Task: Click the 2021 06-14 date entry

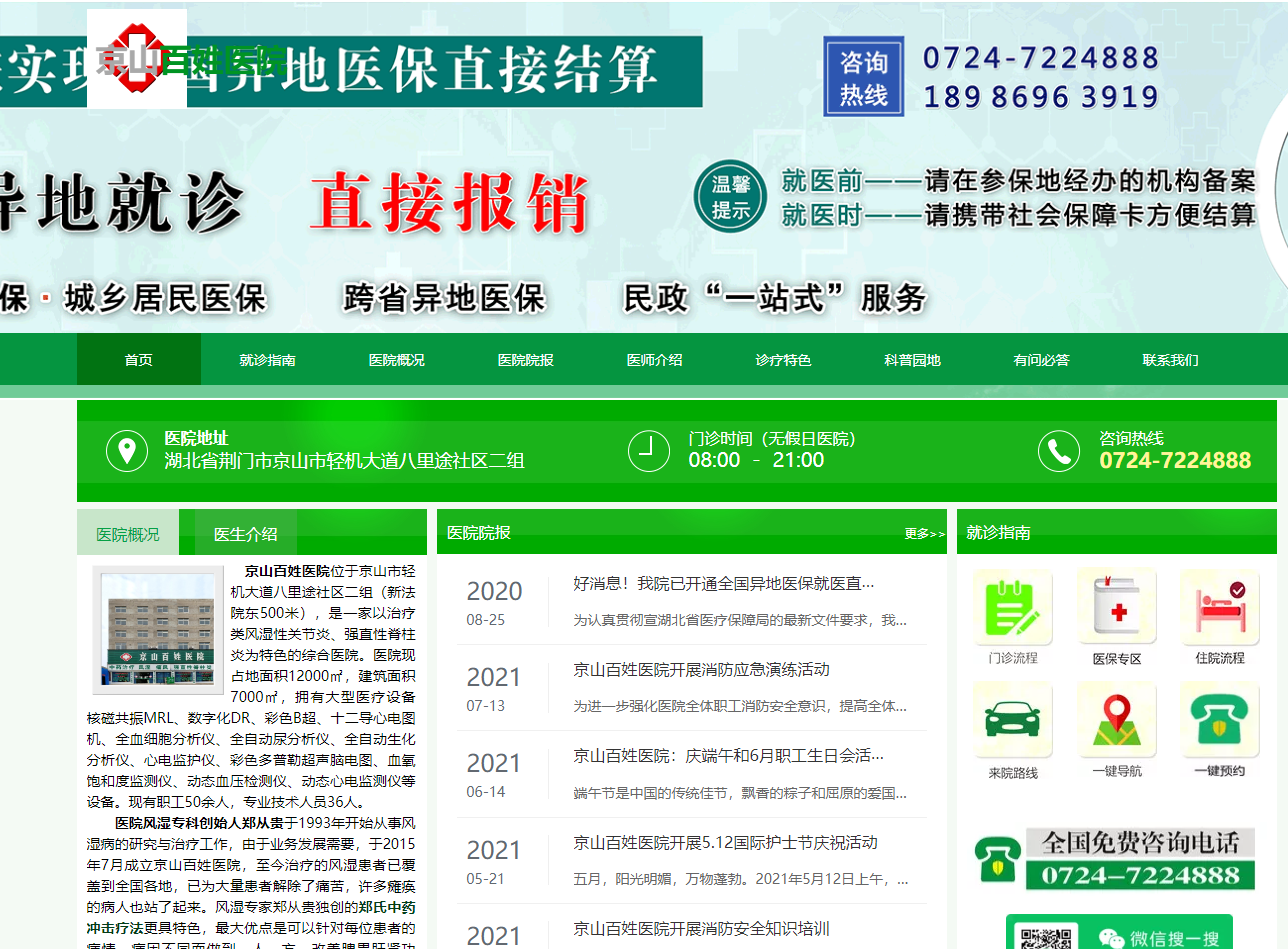Action: click(x=494, y=775)
